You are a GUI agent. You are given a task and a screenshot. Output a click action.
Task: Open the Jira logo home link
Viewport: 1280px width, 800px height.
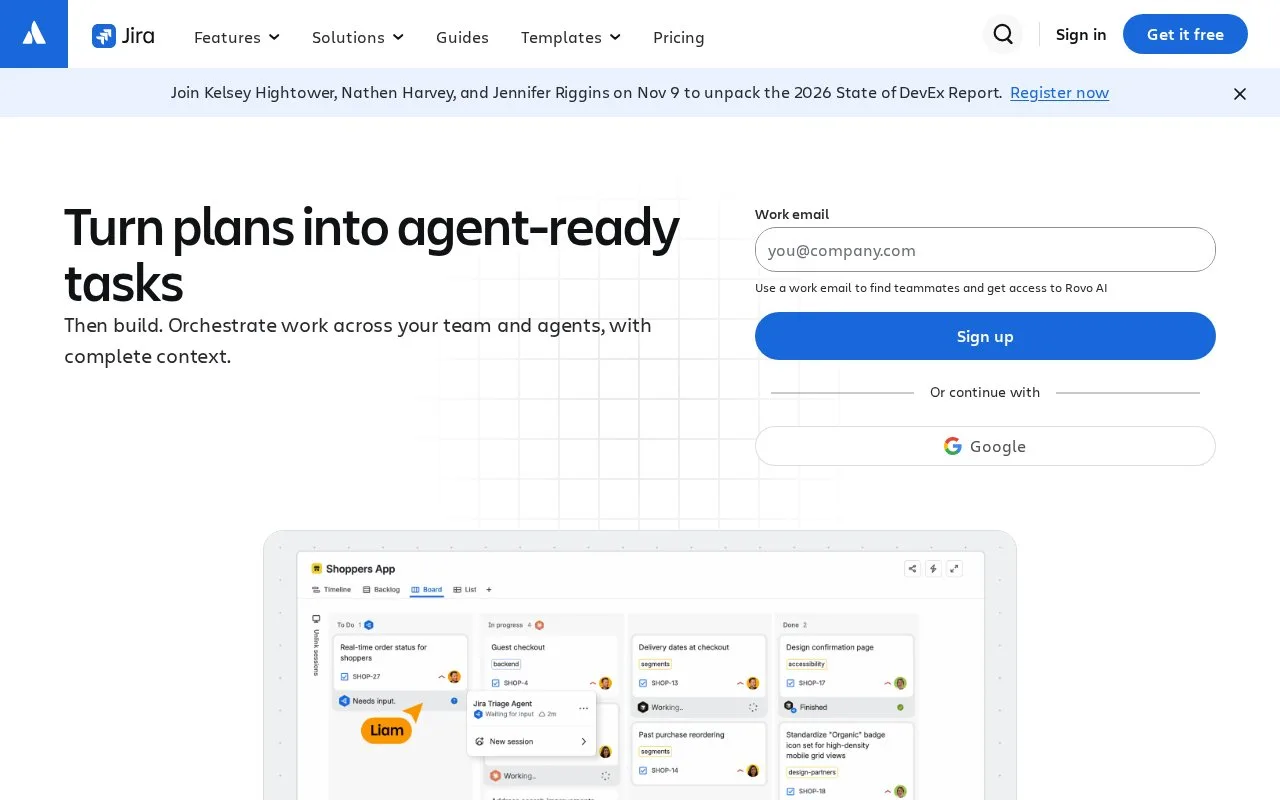point(123,36)
